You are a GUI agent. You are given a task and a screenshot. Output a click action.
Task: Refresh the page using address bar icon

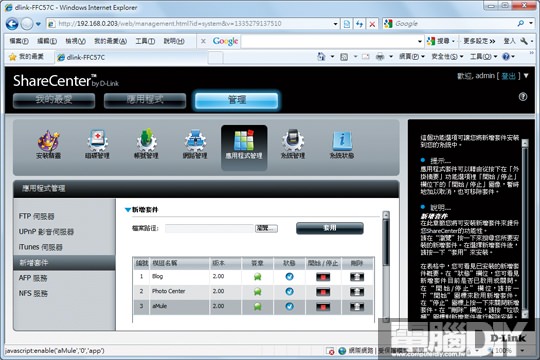point(360,24)
